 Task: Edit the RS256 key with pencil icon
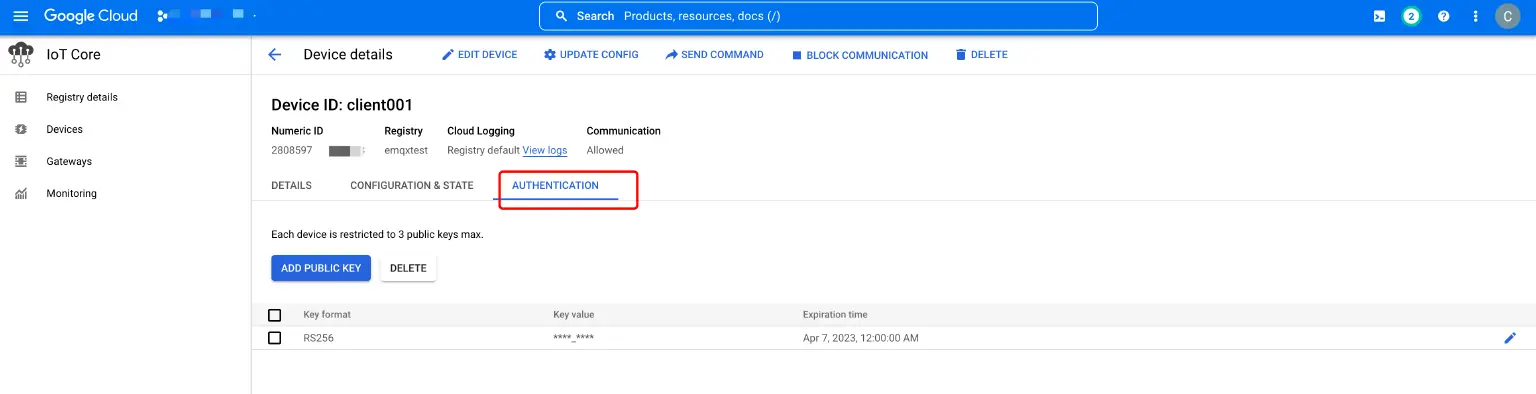point(1510,338)
